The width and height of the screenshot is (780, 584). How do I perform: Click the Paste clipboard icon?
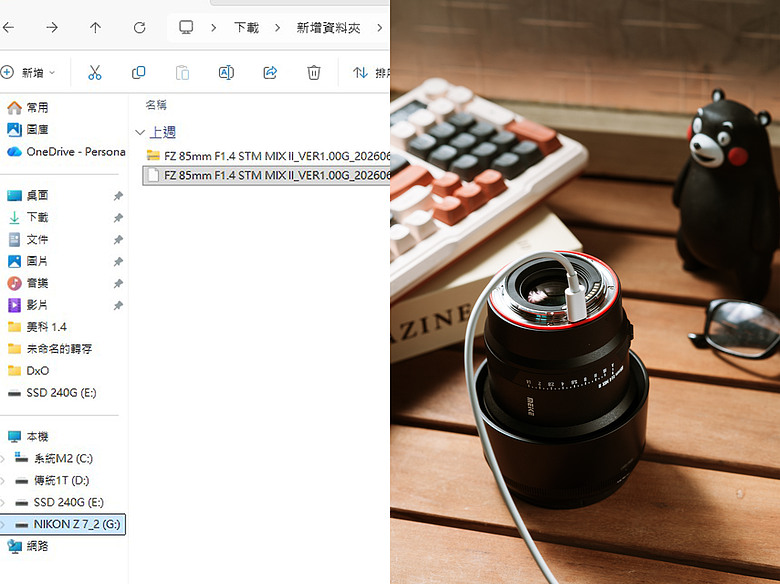coord(182,73)
